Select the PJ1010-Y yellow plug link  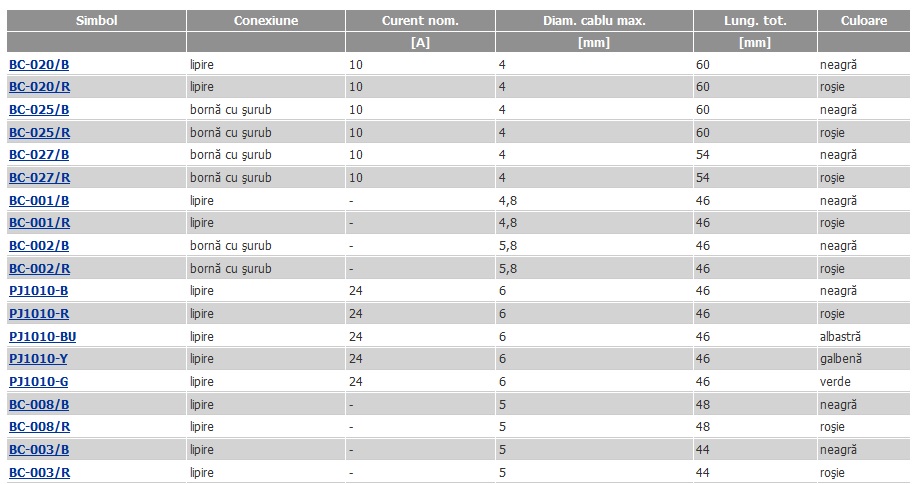38,359
